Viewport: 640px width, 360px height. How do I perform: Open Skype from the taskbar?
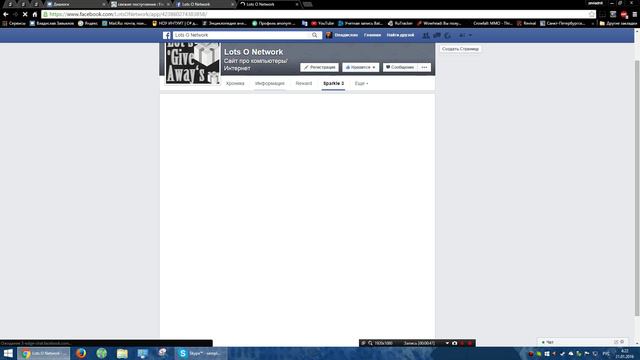200,353
